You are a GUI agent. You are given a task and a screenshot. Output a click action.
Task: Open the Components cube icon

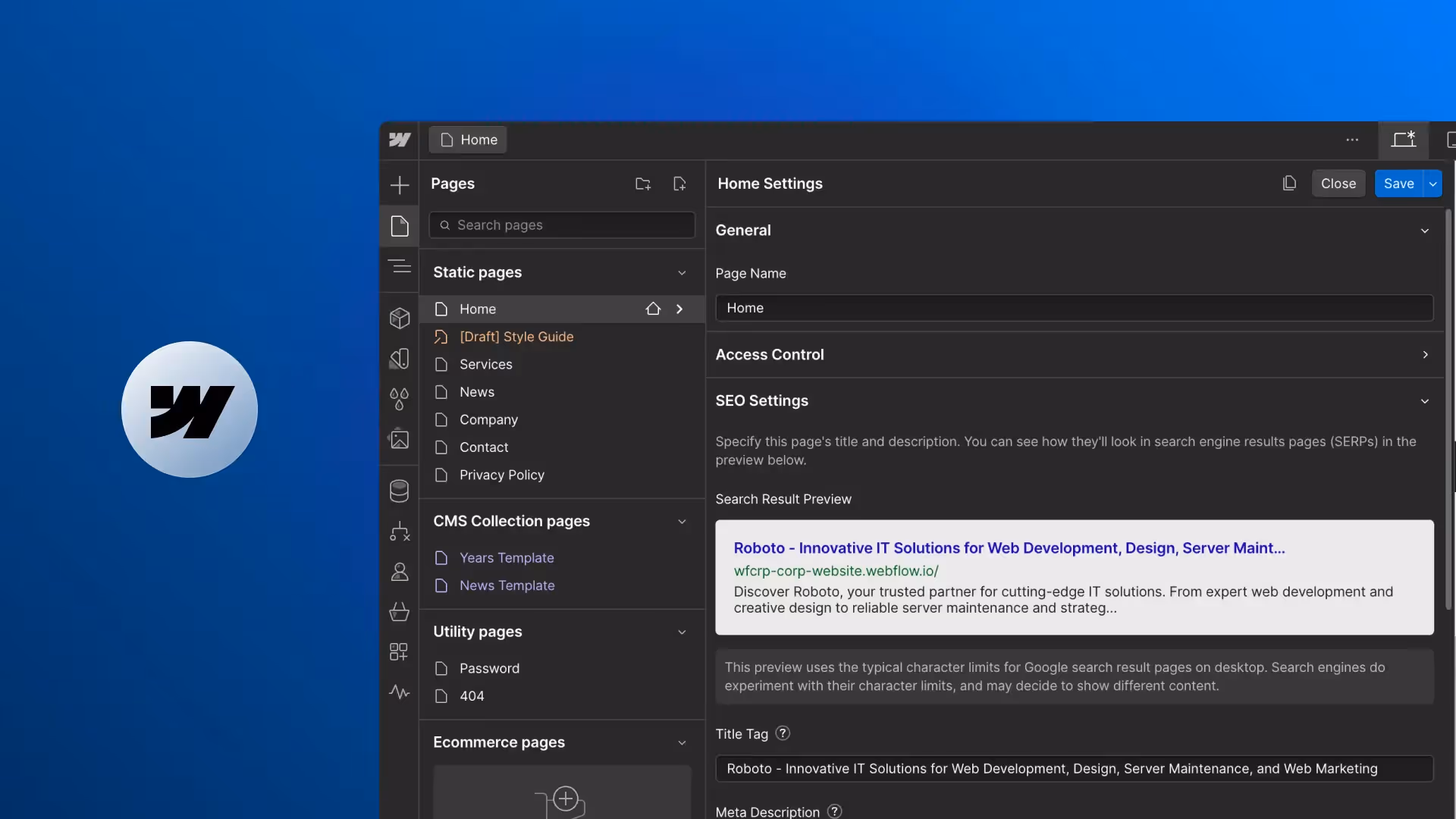pos(400,318)
